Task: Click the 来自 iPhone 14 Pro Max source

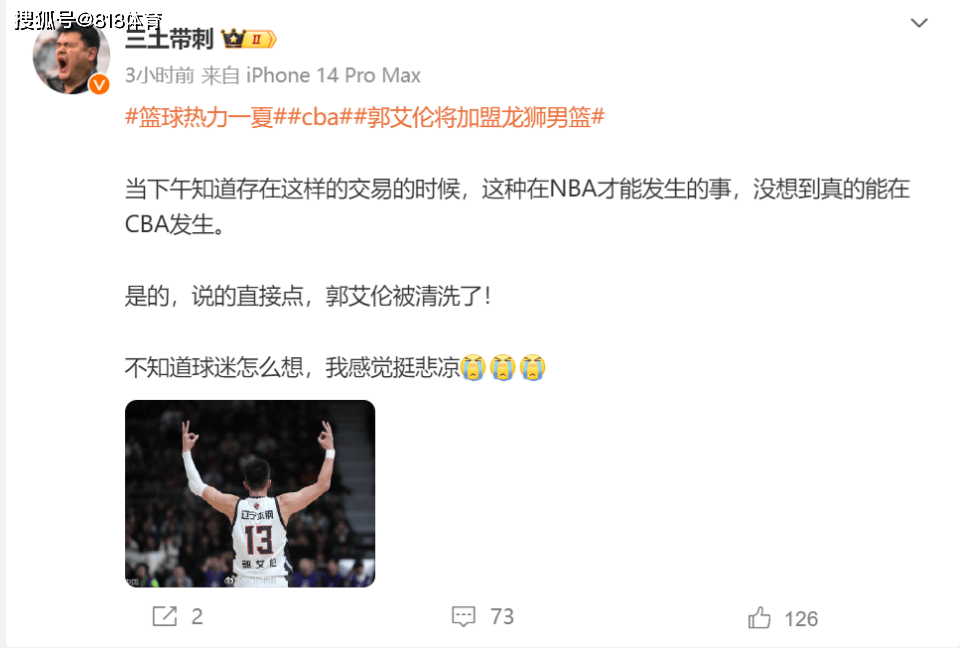Action: tap(311, 75)
